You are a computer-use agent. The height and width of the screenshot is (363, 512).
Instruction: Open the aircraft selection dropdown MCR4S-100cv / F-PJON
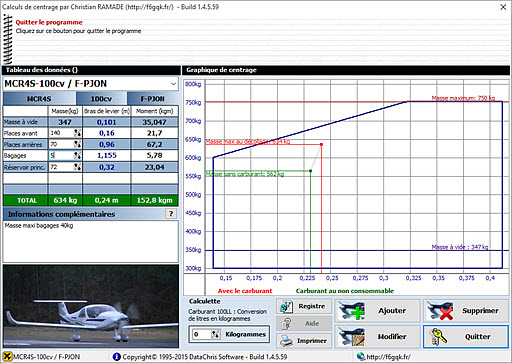click(x=90, y=84)
